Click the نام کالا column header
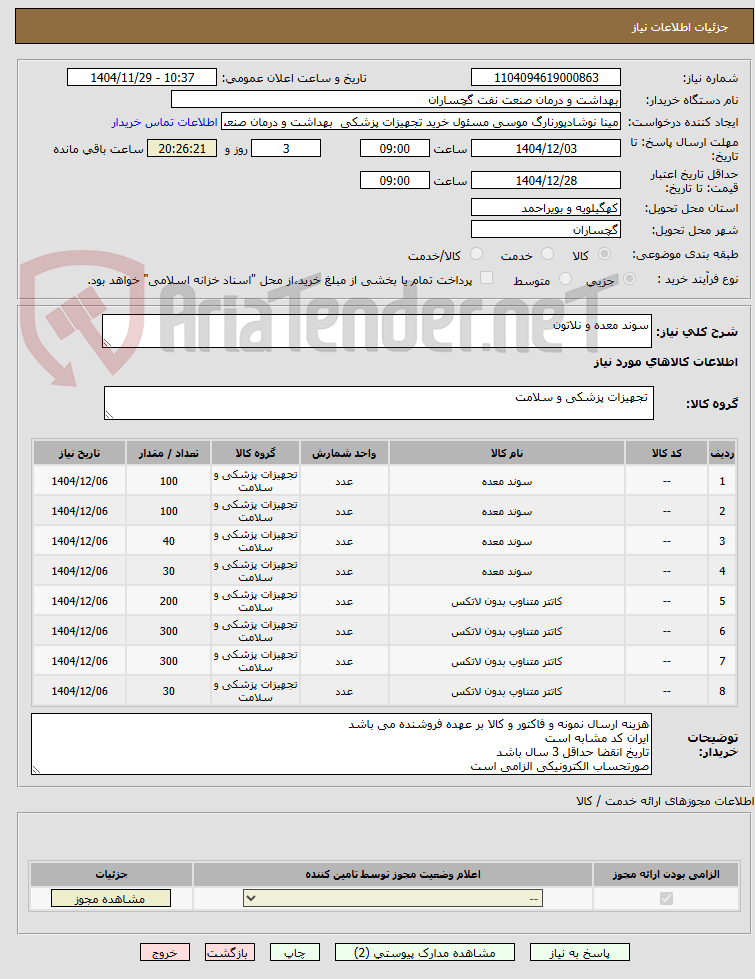This screenshot has height=979, width=755. click(506, 453)
